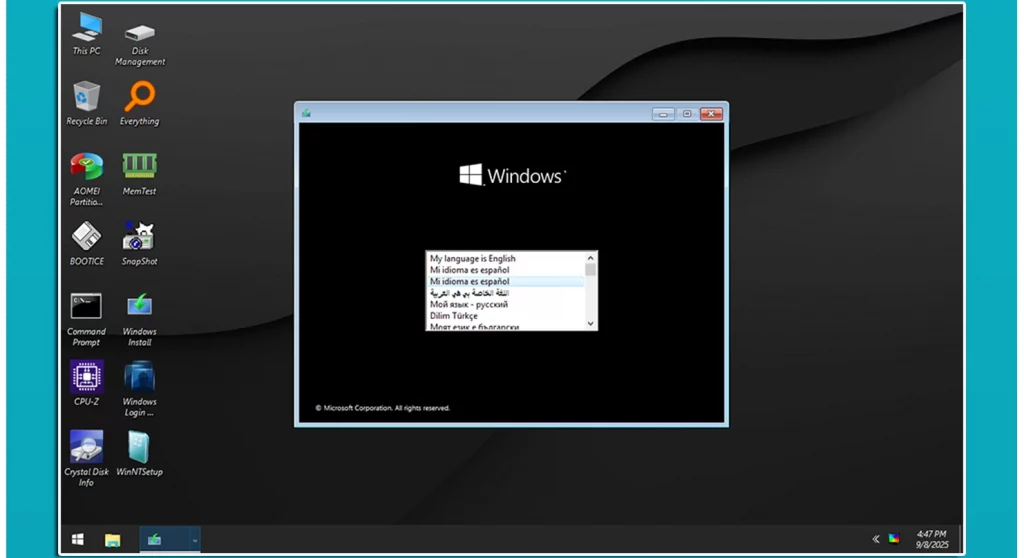This screenshot has height=558, width=1024.
Task: Select the Windows Login desktop shortcut
Action: coord(139,377)
